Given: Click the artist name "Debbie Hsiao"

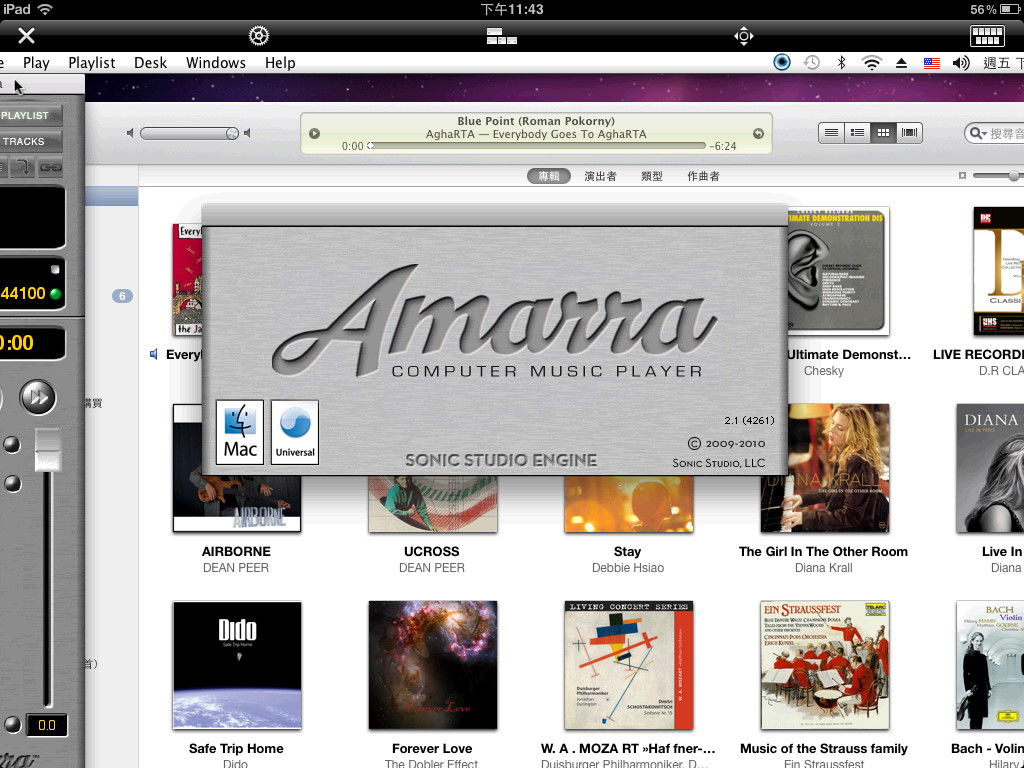Looking at the screenshot, I should 628,568.
